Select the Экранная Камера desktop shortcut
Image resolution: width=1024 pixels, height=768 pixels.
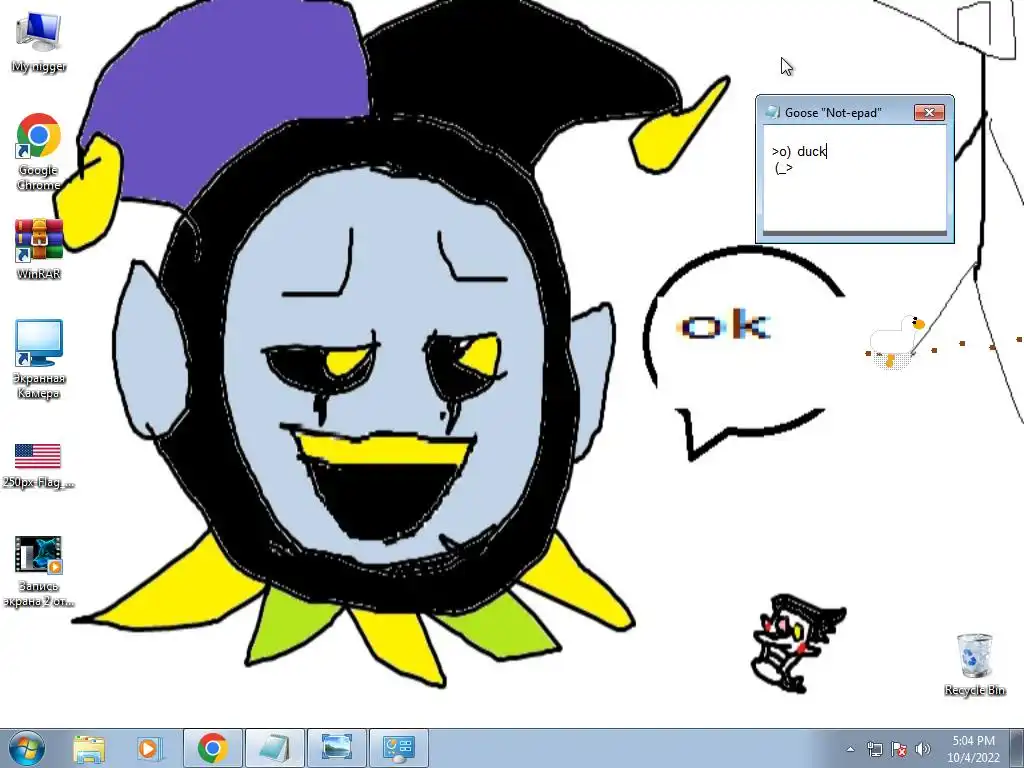[x=39, y=359]
